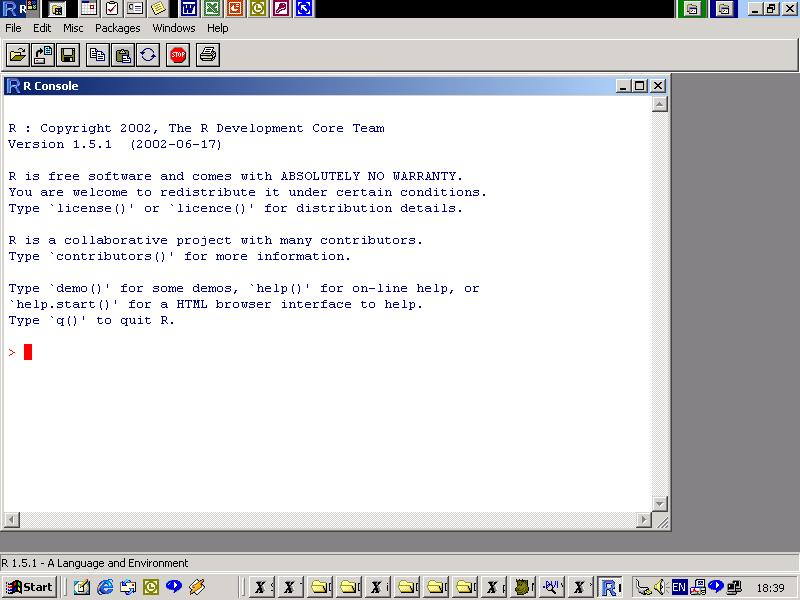The image size is (800, 600).
Task: Click the yellow sticky note shortcut icon
Action: (158, 8)
